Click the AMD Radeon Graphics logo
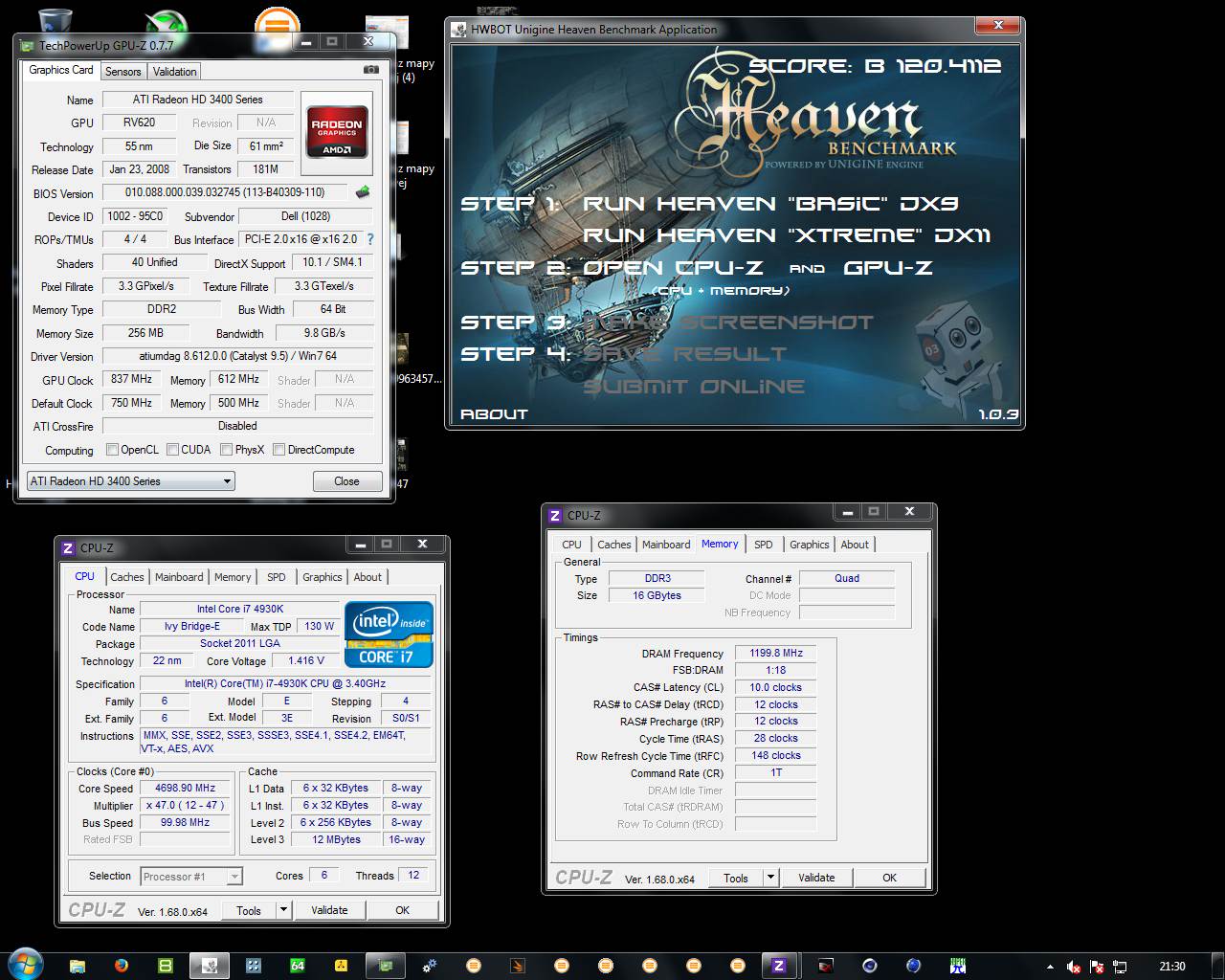 pyautogui.click(x=337, y=132)
